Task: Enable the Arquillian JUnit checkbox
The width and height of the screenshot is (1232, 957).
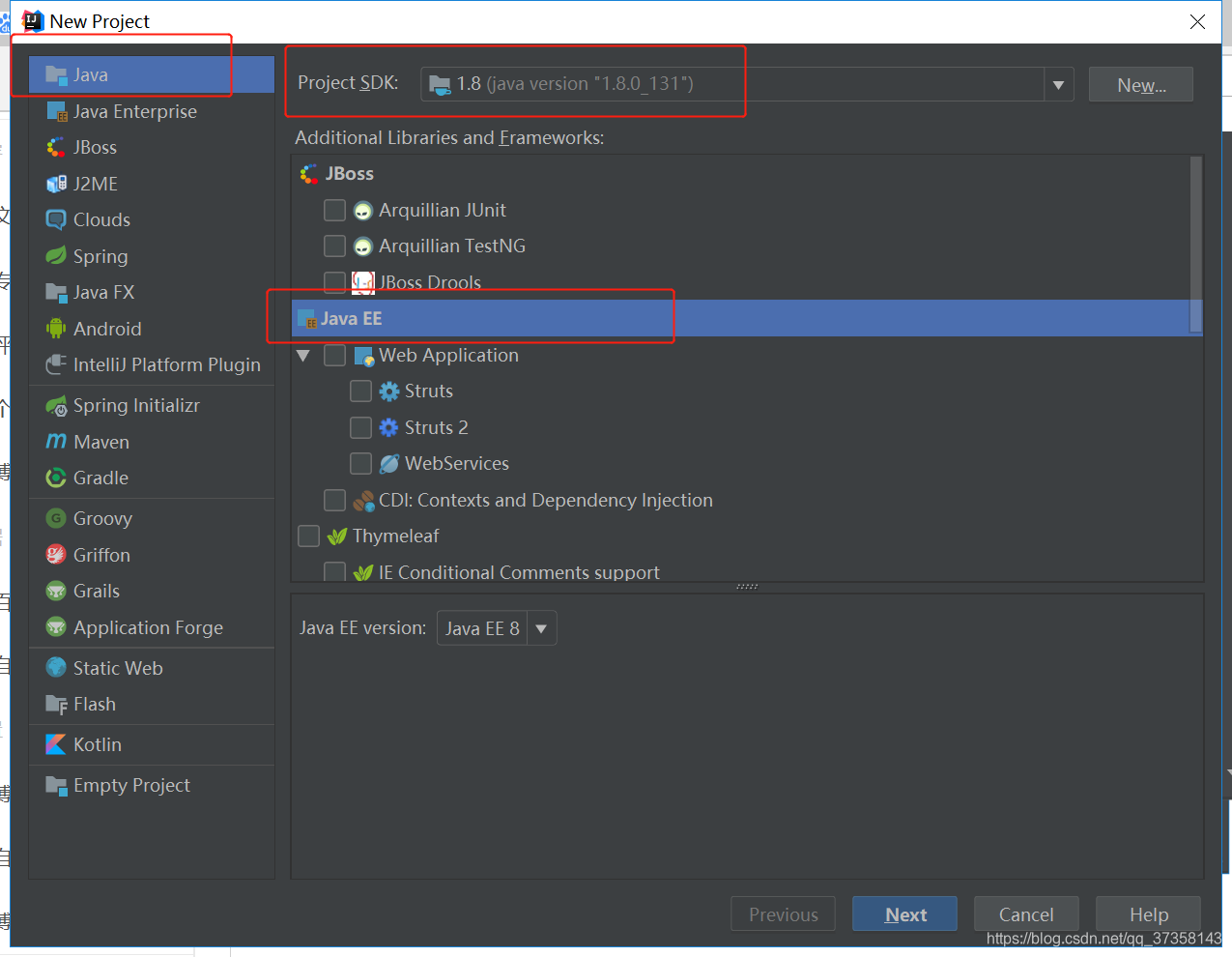Action: (334, 210)
